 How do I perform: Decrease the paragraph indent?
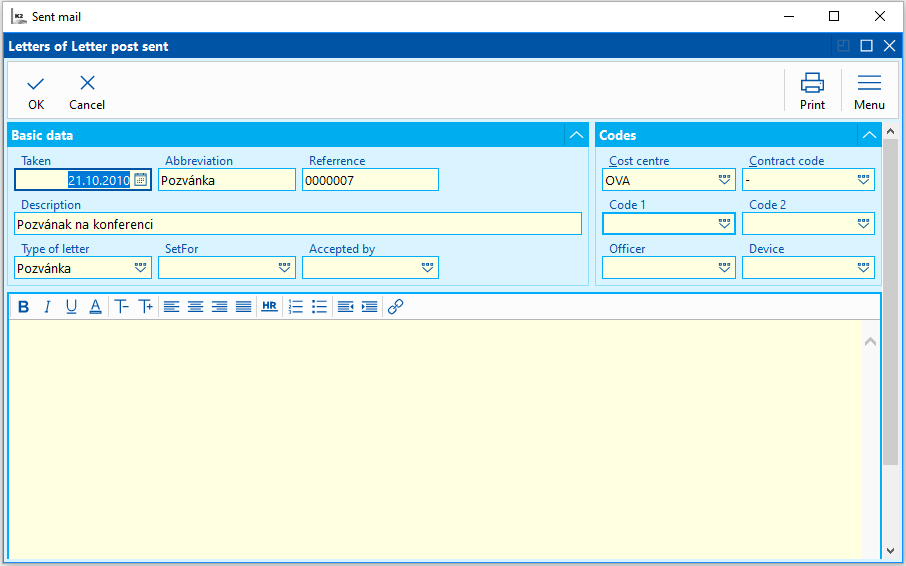(x=346, y=307)
